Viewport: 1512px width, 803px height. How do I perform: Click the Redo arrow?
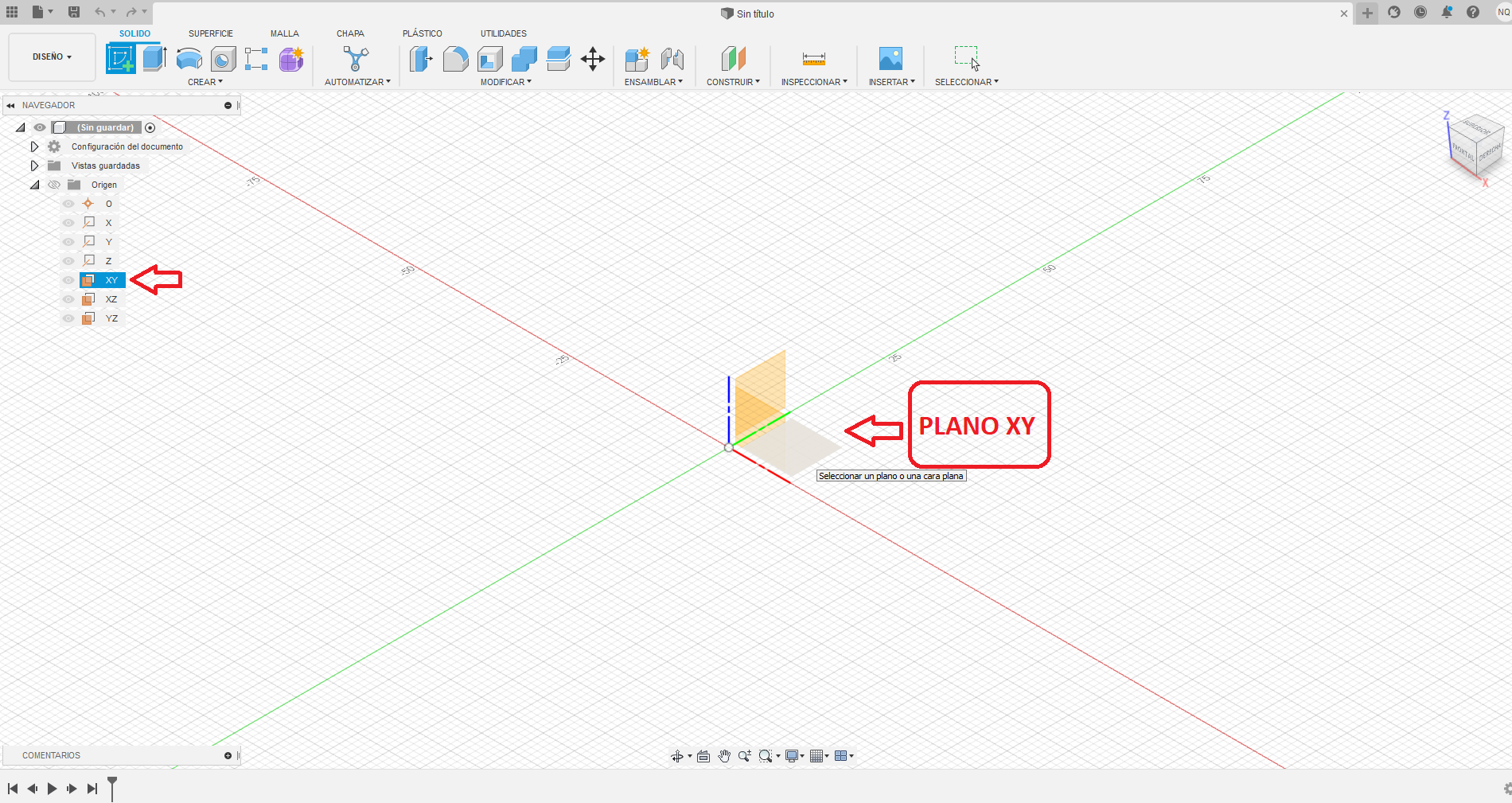[131, 12]
